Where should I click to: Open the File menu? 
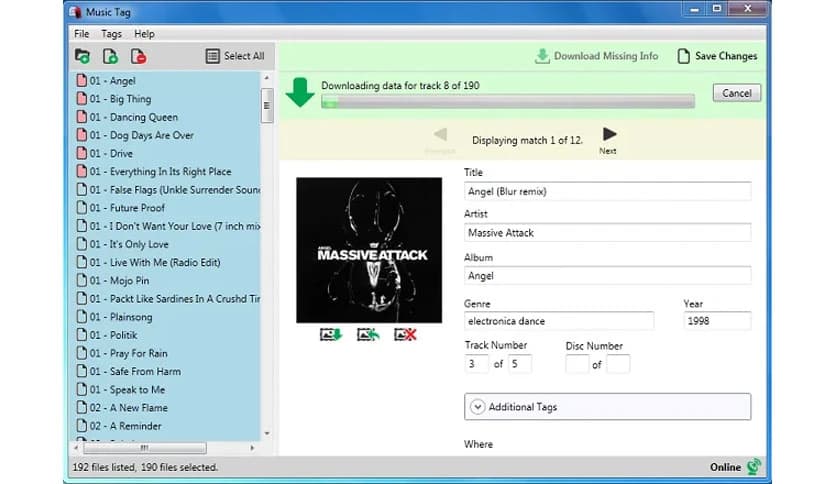(82, 34)
